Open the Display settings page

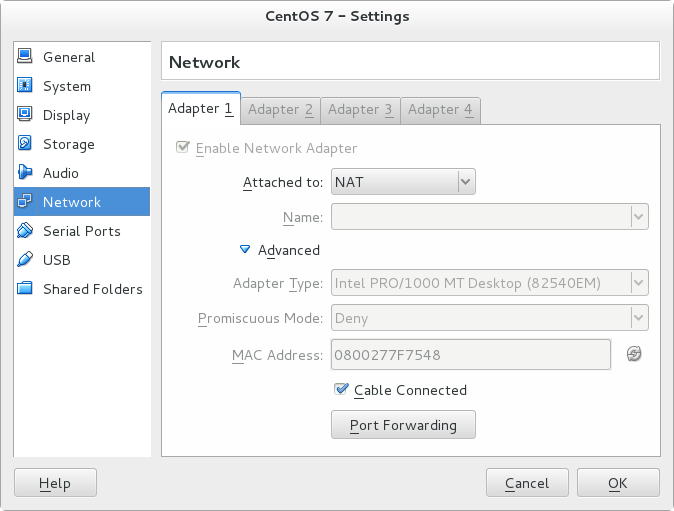(x=82, y=115)
